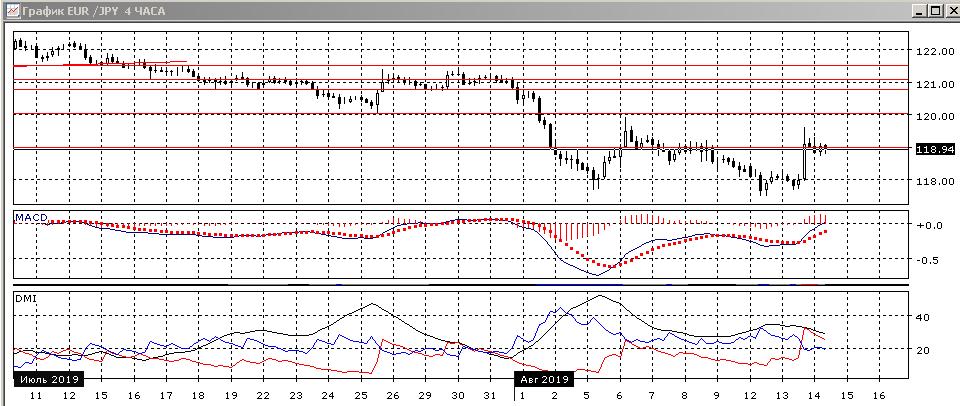This screenshot has width=960, height=406.
Task: Click the 40 level on DMI scale
Action: click(924, 317)
